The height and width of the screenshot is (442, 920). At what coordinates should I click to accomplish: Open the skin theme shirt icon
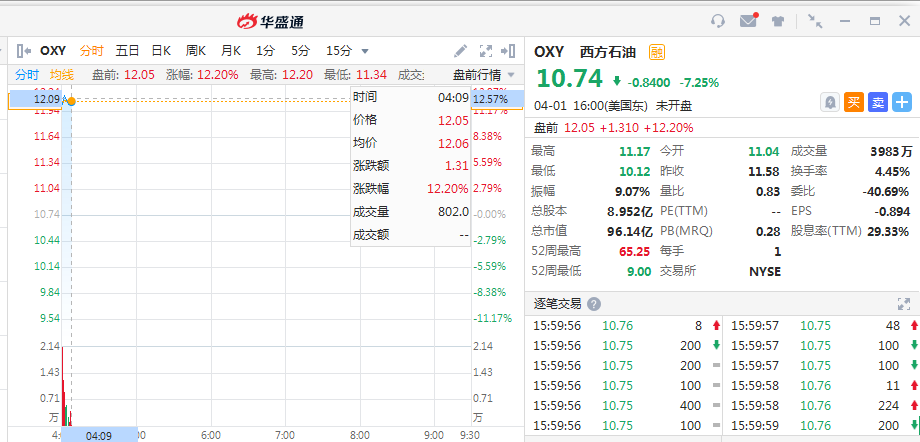pyautogui.click(x=780, y=20)
